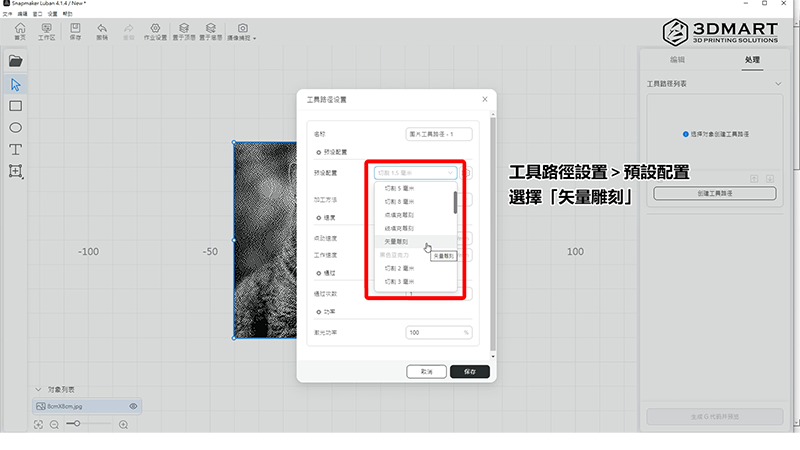Open Job Settings (作业设置) gear icon
800x450 pixels.
tap(154, 31)
